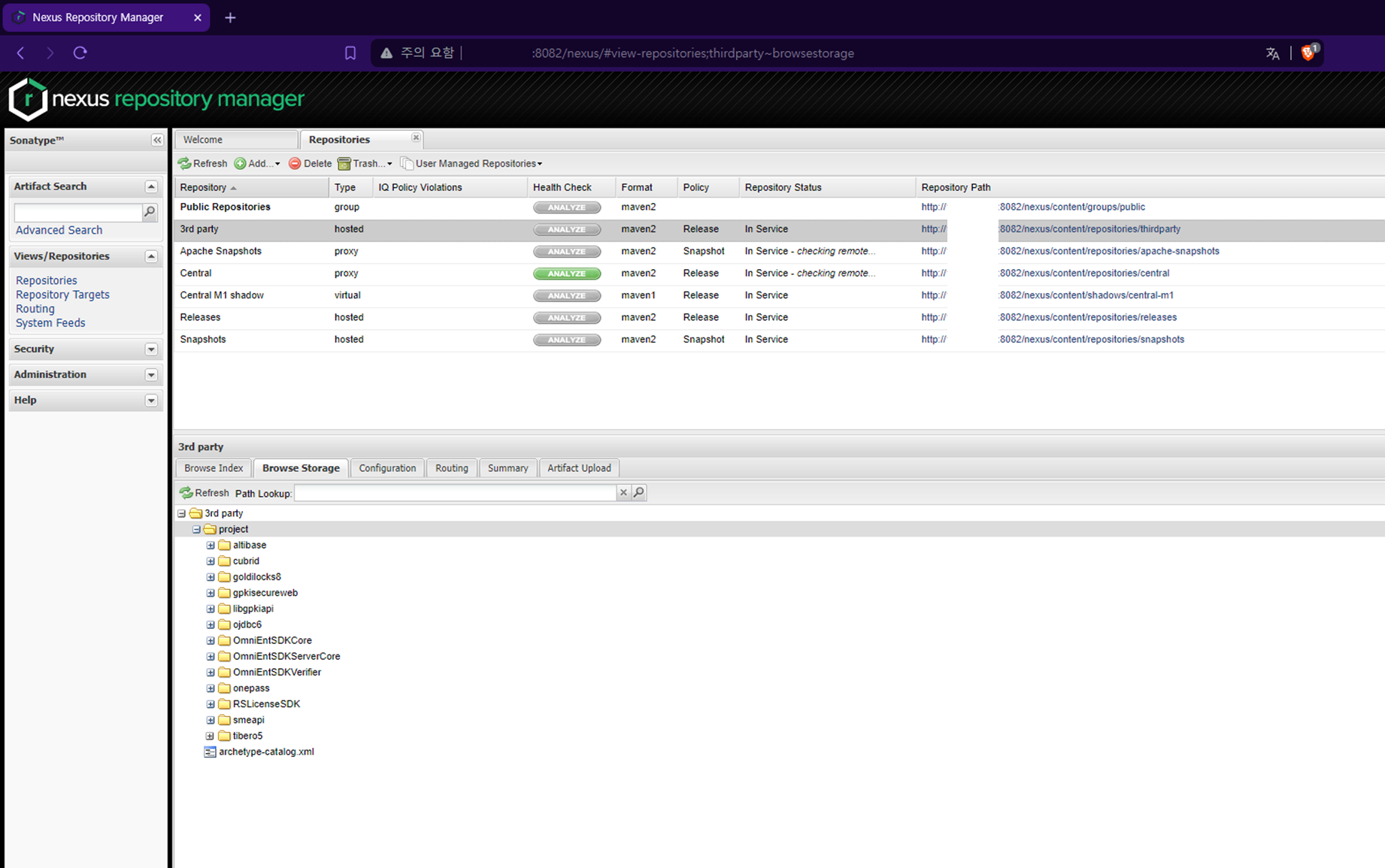Viewport: 1385px width, 868px height.
Task: Open the Configuration tab
Action: (387, 468)
